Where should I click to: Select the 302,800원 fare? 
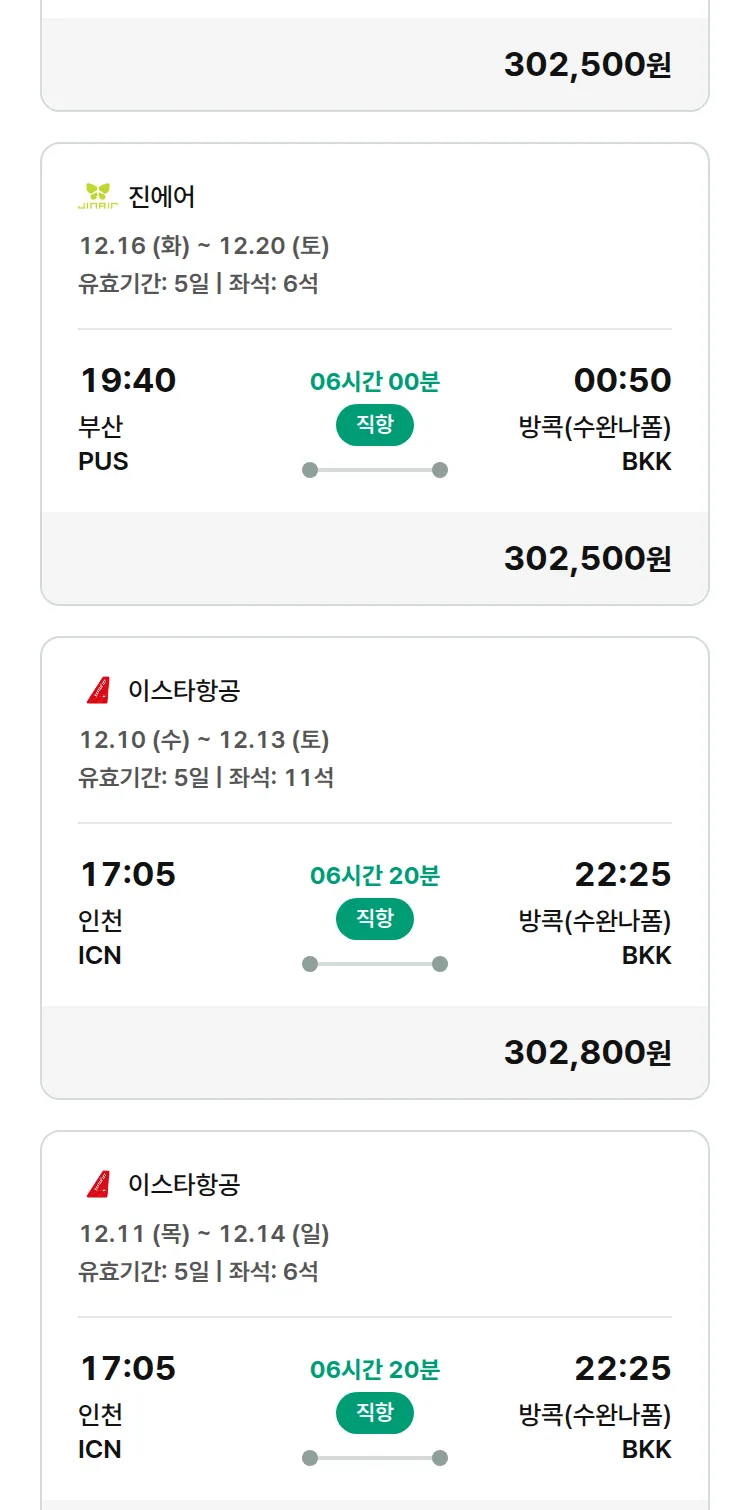click(587, 1052)
